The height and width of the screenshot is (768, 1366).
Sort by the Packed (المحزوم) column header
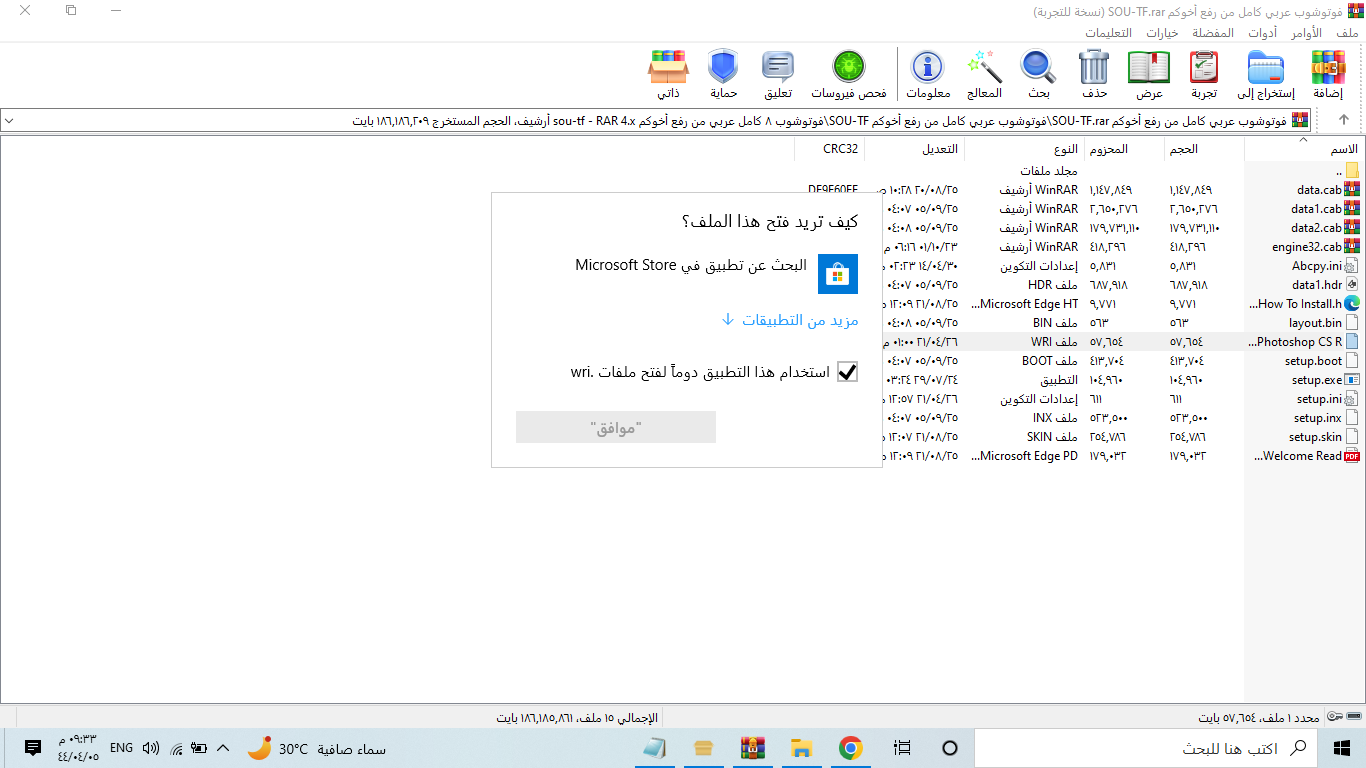point(1124,149)
